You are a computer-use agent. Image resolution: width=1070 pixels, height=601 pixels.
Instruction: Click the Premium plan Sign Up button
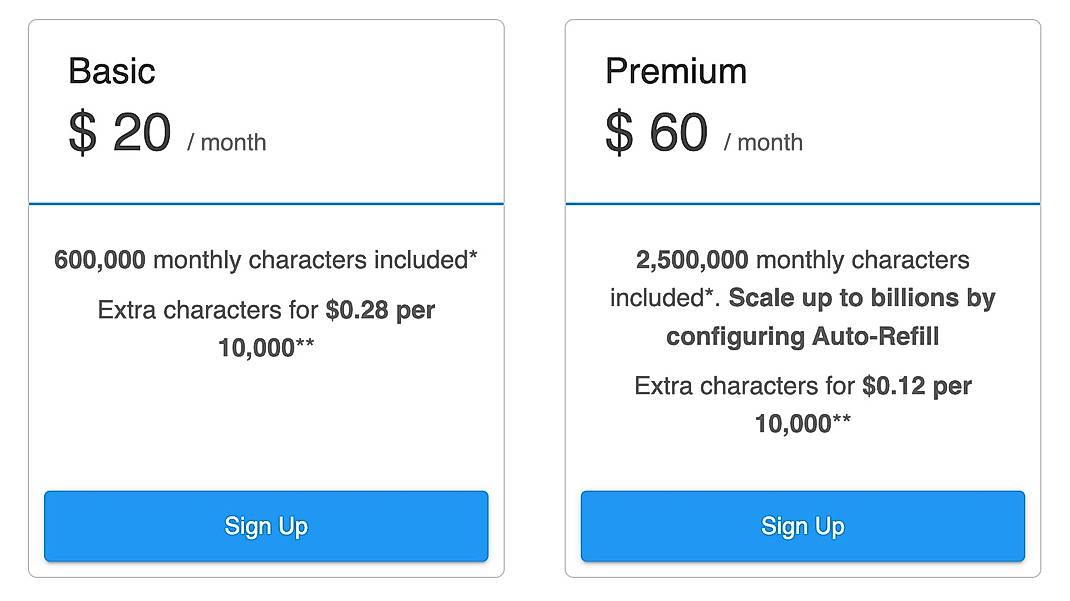point(801,526)
